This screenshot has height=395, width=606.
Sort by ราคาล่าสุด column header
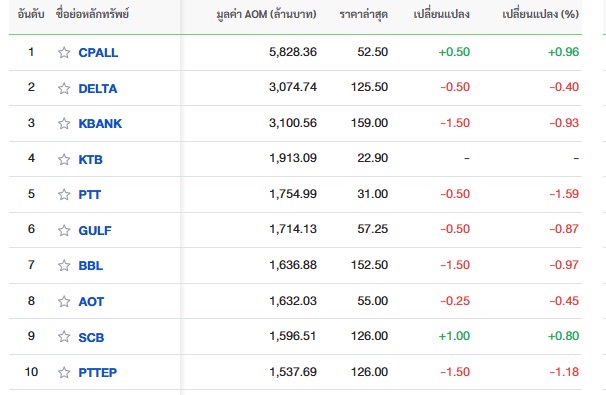point(364,14)
